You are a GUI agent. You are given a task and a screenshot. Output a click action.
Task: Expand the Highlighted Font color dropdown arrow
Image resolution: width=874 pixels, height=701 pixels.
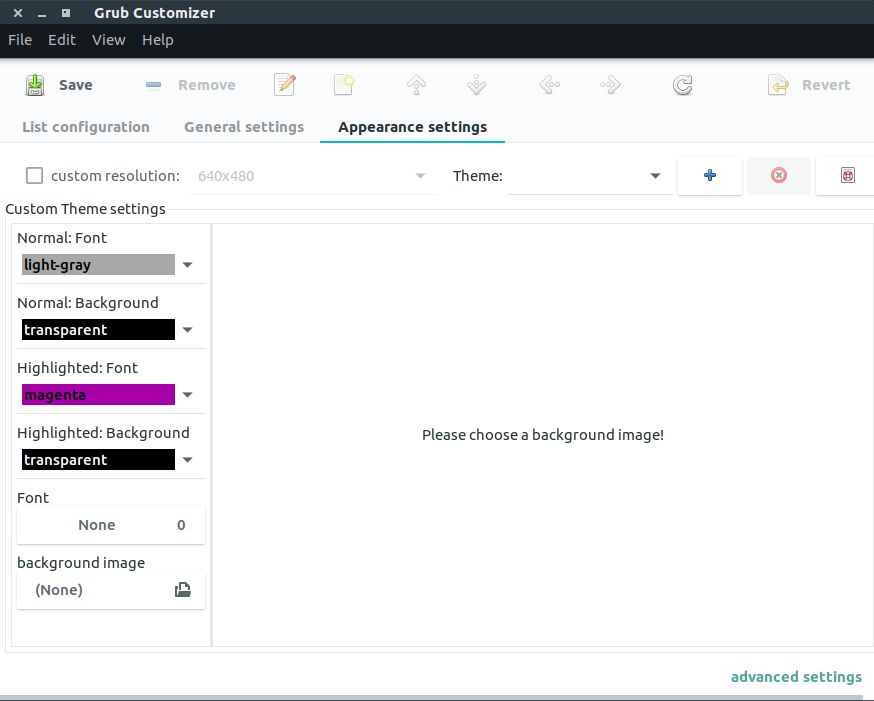coord(187,395)
